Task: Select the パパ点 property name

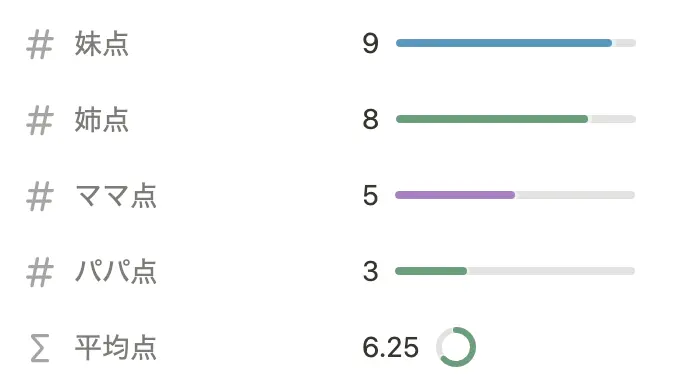Action: [x=116, y=272]
